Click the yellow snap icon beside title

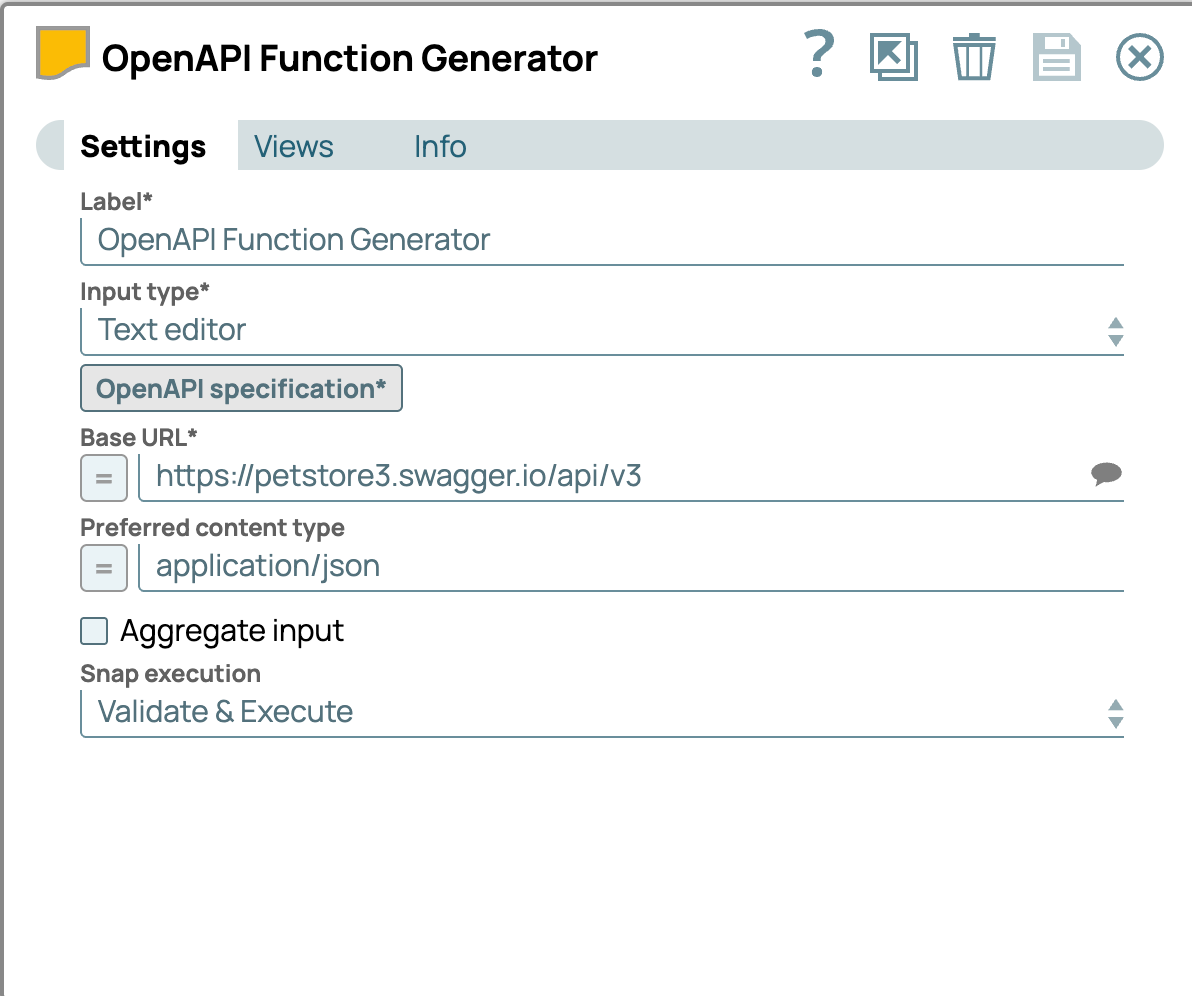[63, 54]
